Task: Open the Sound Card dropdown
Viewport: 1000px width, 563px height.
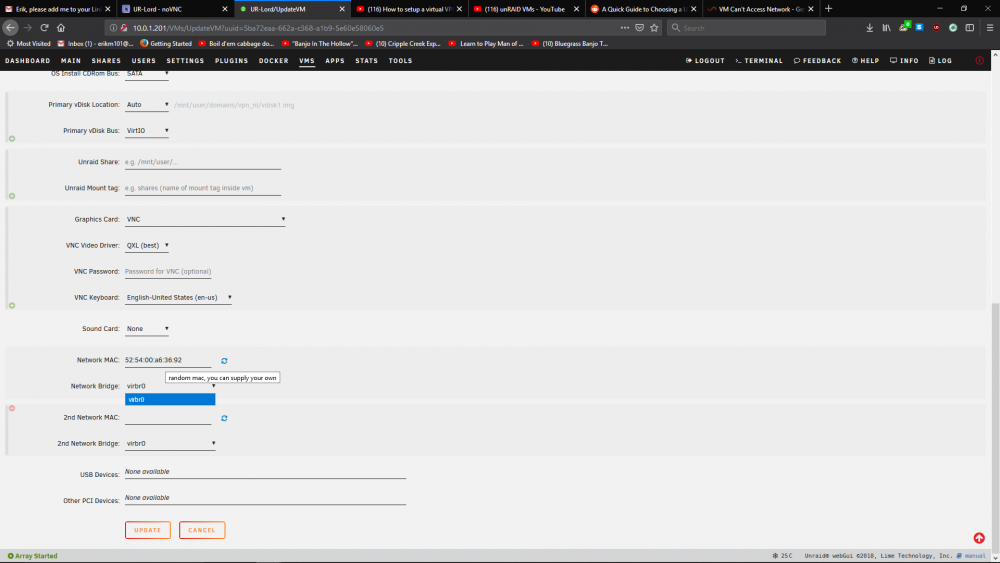Action: click(x=147, y=329)
